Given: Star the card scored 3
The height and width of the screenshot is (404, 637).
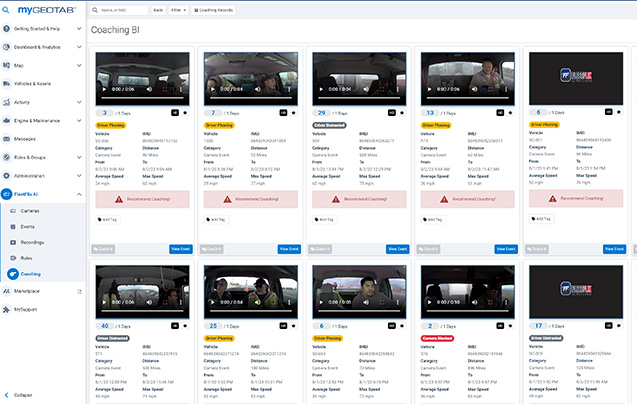Looking at the screenshot, I should (185, 113).
